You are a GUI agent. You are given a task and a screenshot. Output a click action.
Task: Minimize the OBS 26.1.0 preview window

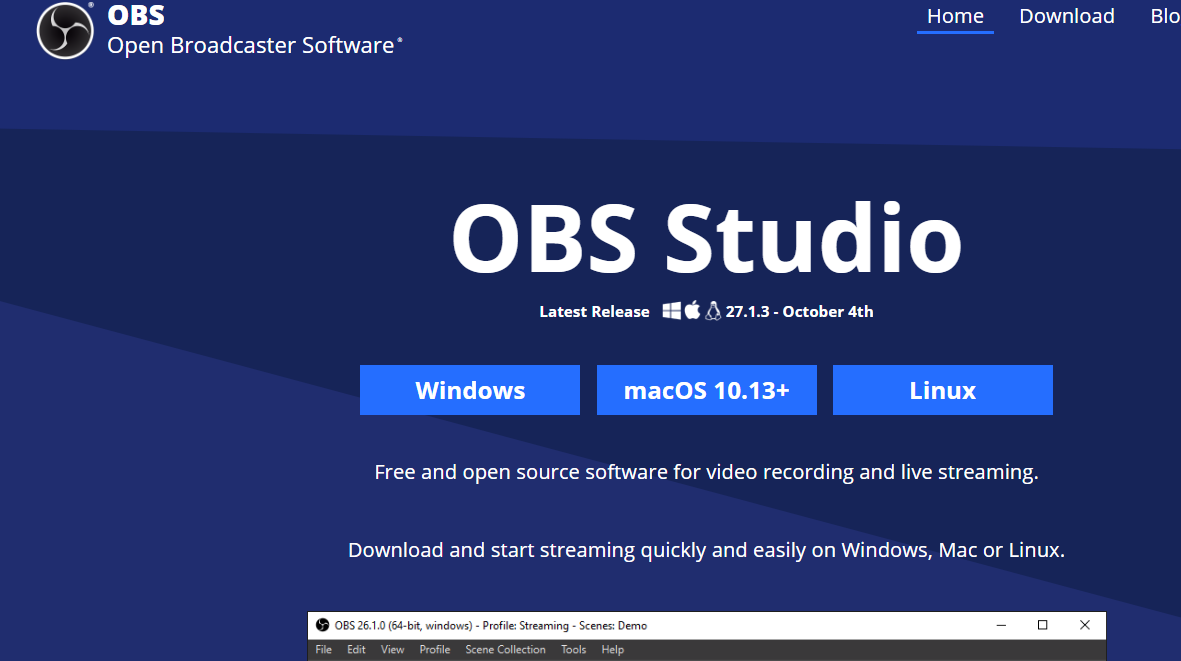[1001, 625]
